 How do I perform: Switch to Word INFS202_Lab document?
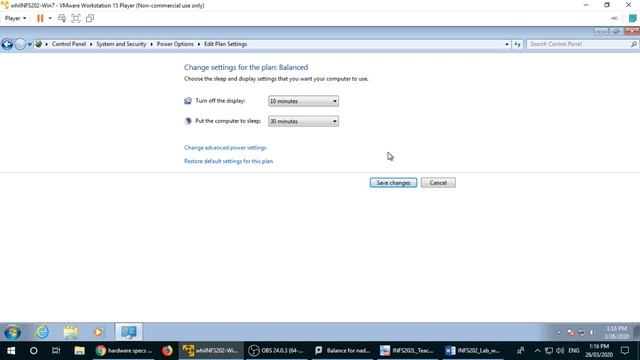tap(472, 351)
